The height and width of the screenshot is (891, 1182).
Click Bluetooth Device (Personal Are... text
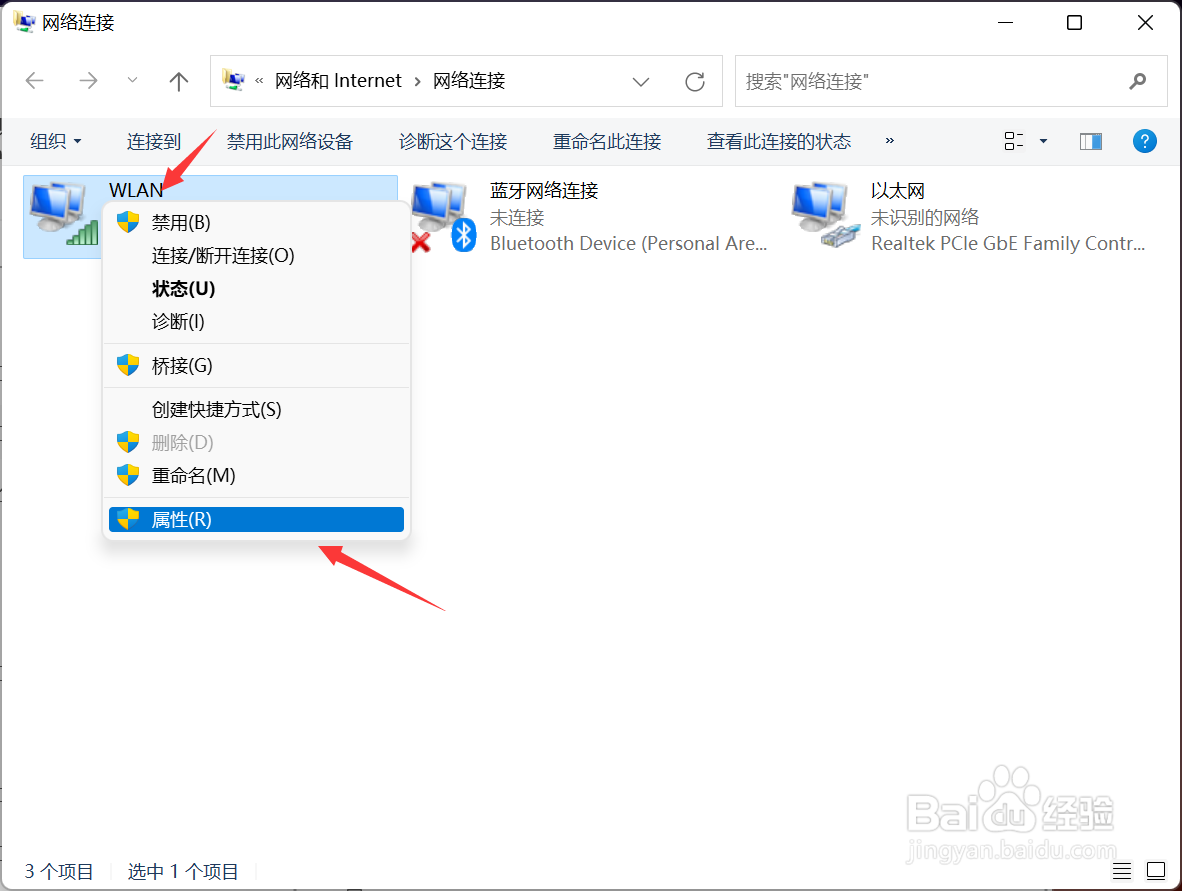(628, 243)
